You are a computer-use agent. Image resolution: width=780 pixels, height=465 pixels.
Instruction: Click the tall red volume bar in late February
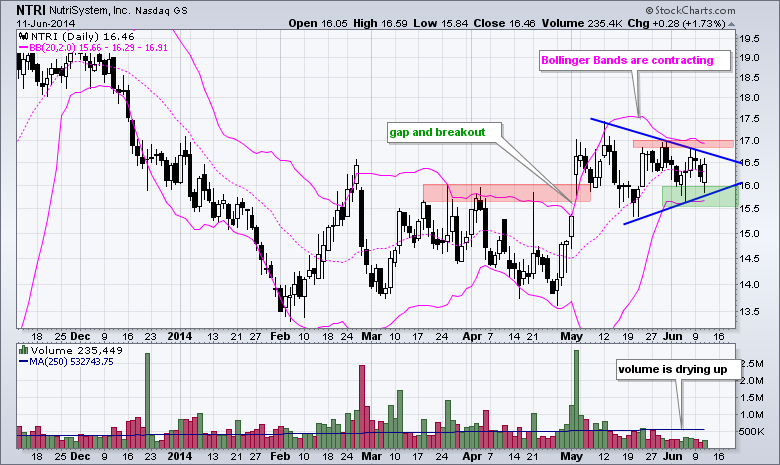point(362,407)
